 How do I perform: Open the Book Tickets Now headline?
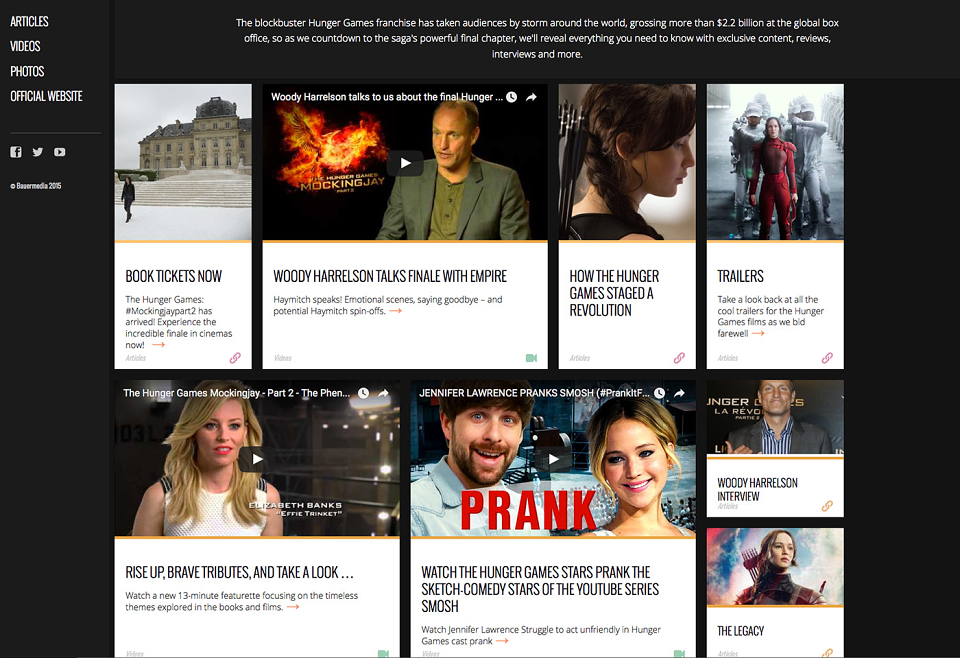173,276
